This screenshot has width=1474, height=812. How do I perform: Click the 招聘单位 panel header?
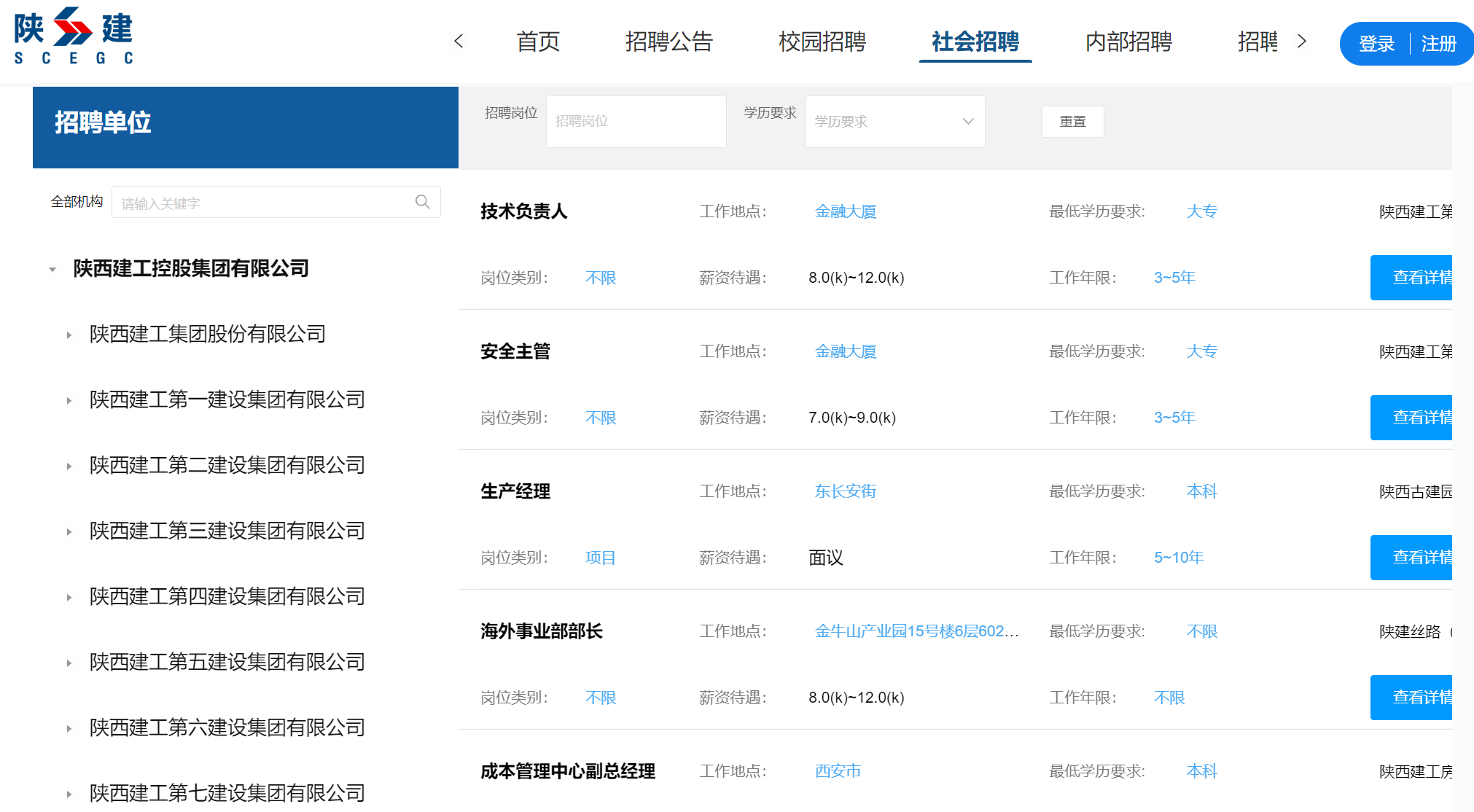[x=246, y=128]
